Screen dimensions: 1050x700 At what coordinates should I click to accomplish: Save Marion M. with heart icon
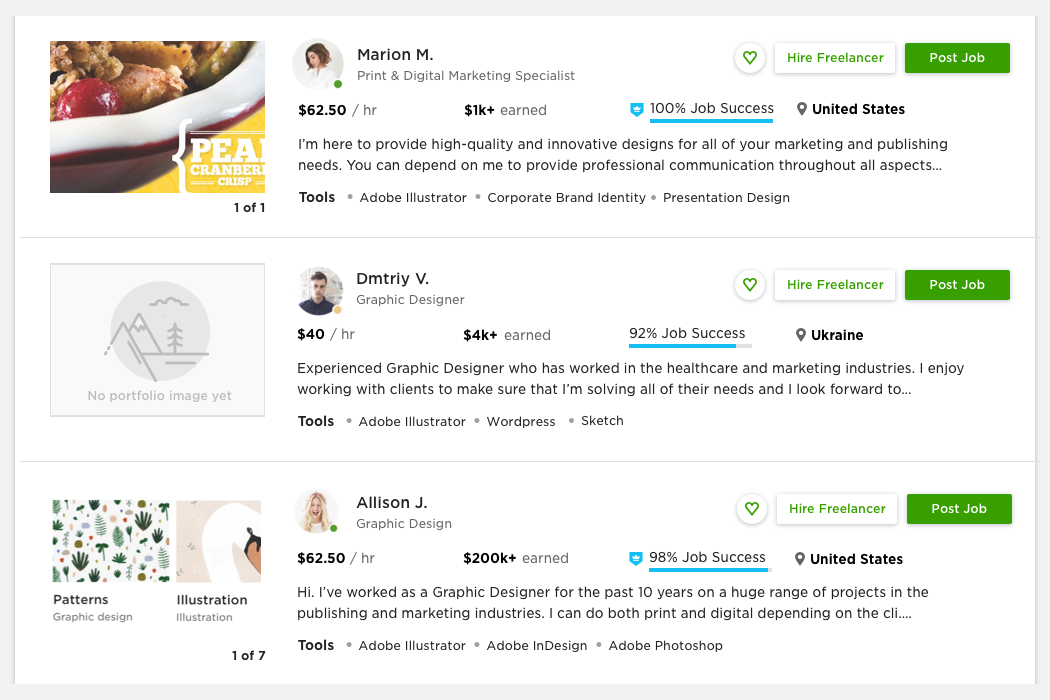pos(750,58)
